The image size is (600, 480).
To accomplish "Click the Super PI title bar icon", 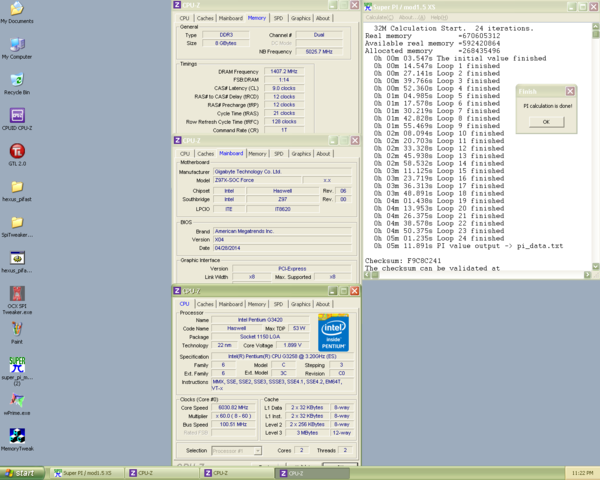I will [x=368, y=7].
